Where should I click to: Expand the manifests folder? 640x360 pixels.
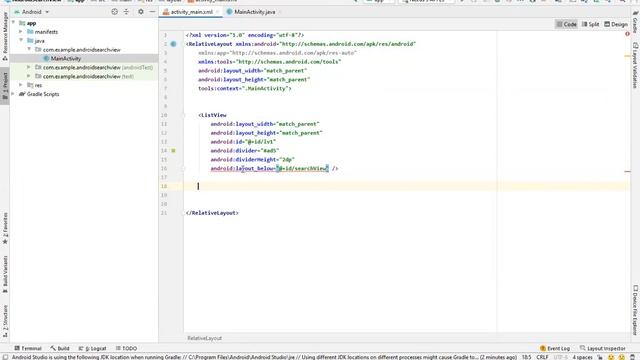(x=21, y=31)
